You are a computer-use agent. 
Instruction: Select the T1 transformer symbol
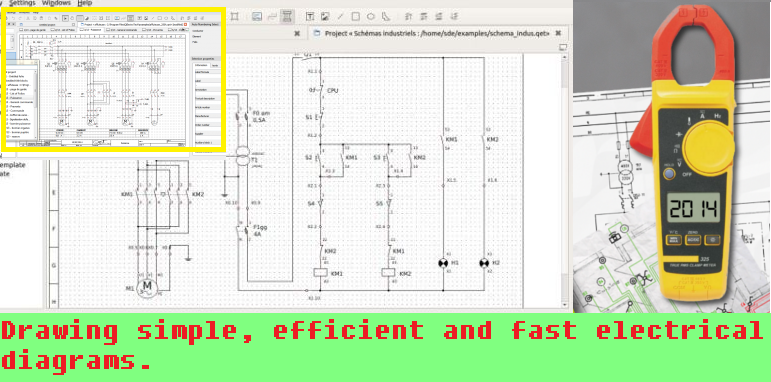point(243,156)
